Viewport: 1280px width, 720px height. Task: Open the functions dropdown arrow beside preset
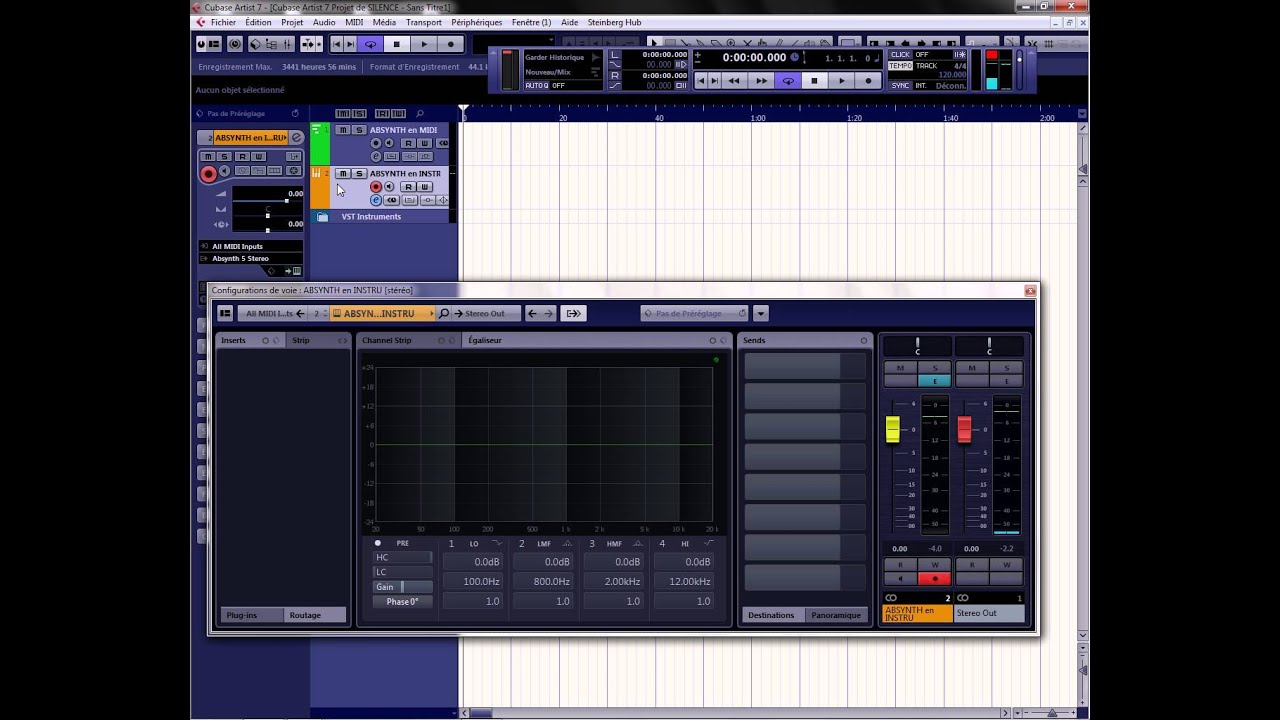click(x=761, y=314)
